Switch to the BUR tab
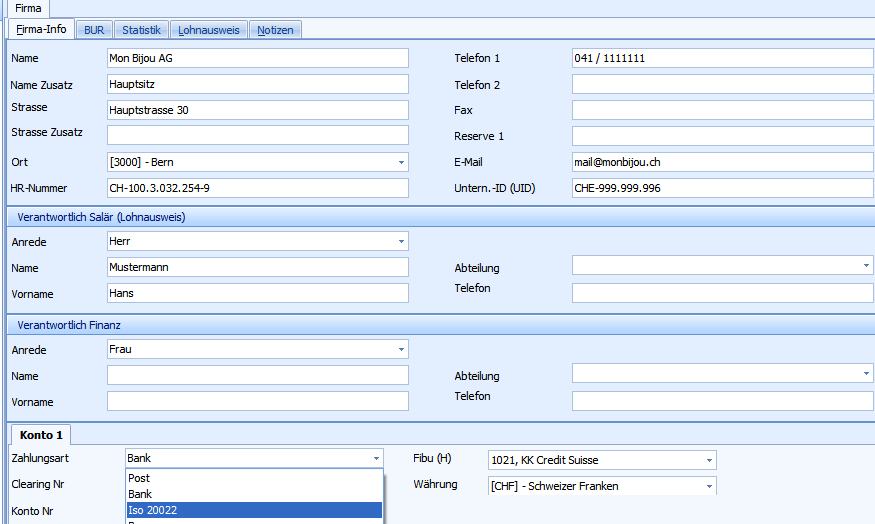This screenshot has width=875, height=524. coord(94,30)
